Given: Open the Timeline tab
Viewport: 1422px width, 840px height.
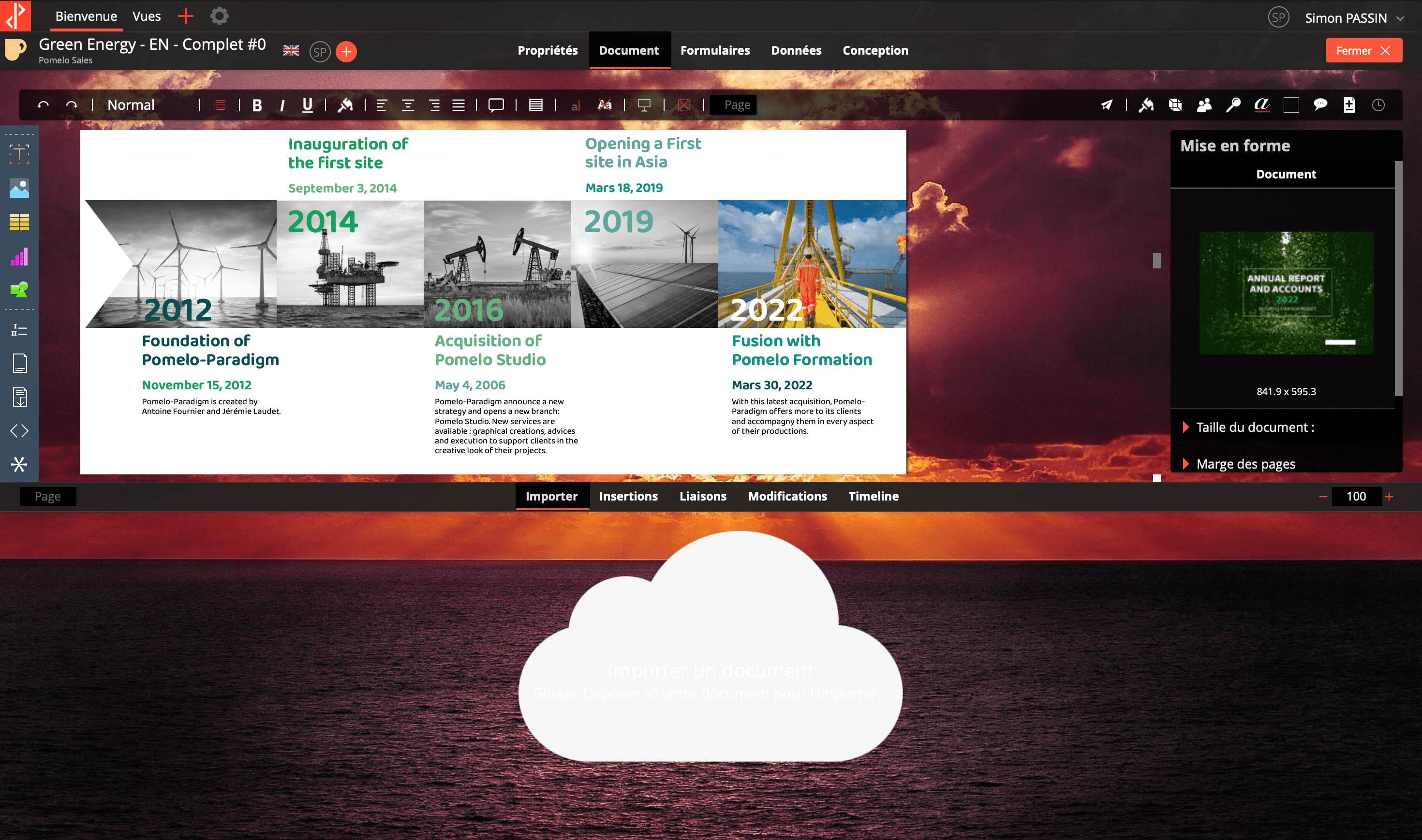Looking at the screenshot, I should click(873, 497).
